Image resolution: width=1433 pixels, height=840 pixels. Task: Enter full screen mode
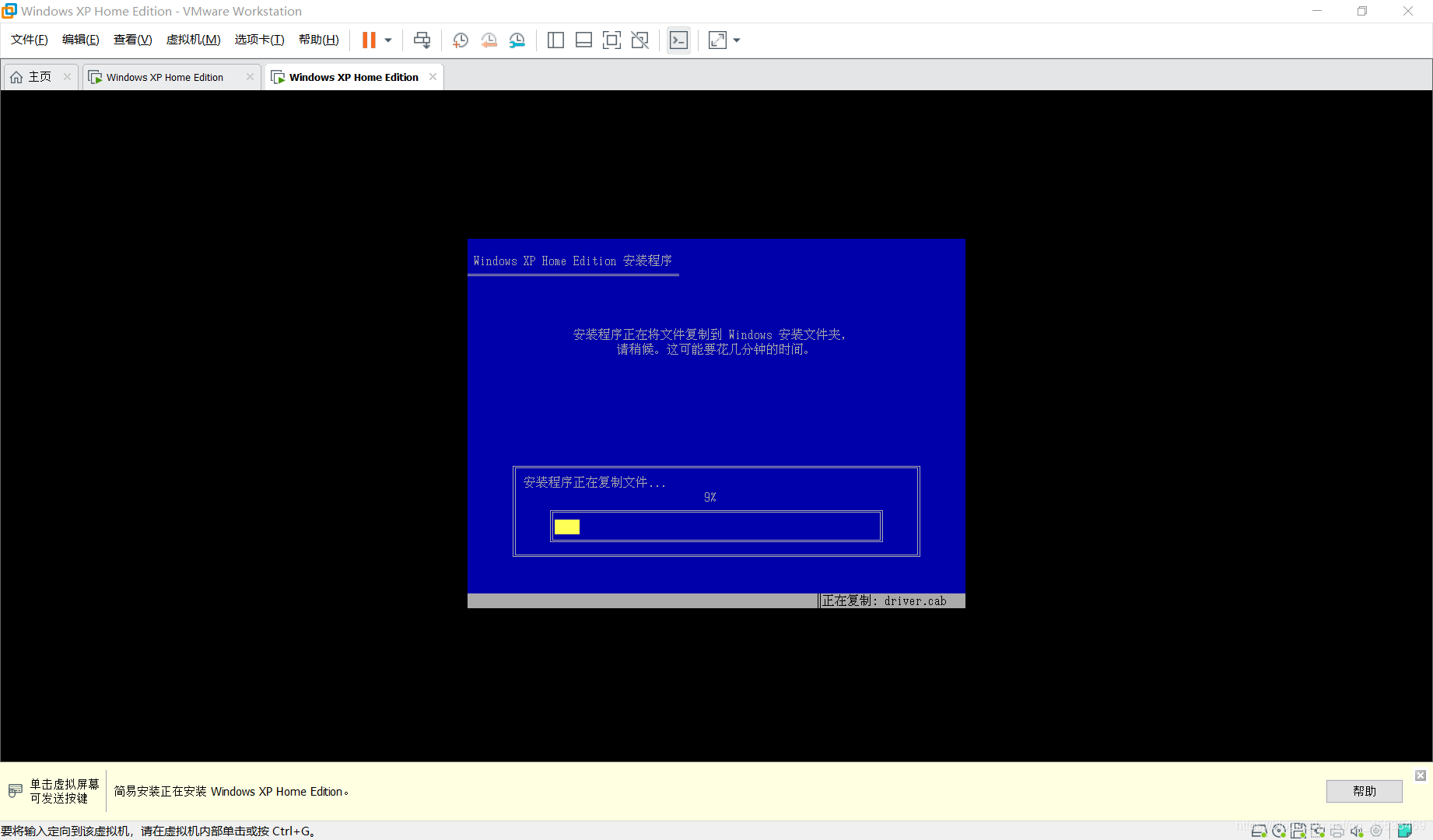[x=611, y=40]
